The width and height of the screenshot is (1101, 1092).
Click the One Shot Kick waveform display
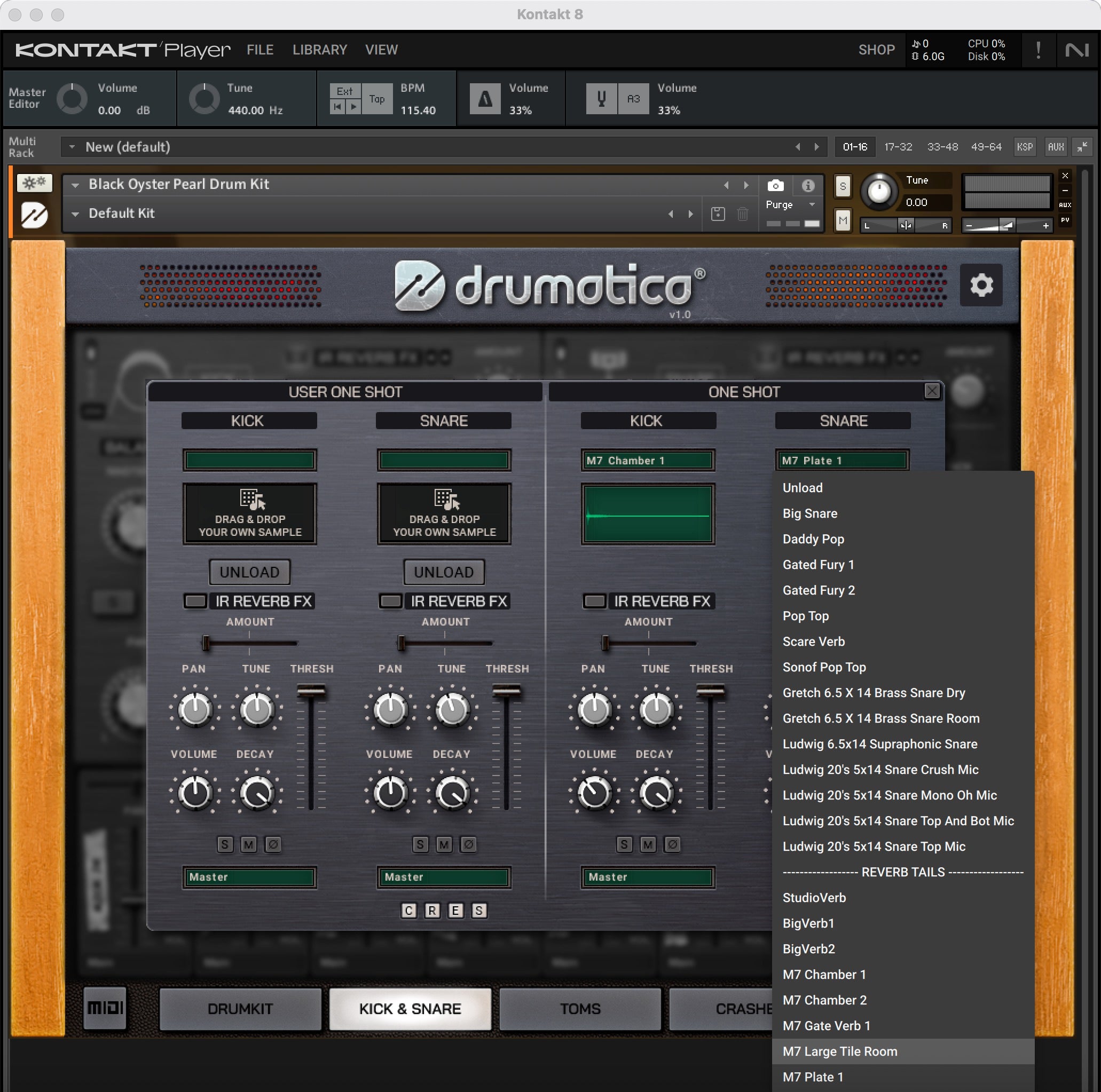[x=648, y=514]
